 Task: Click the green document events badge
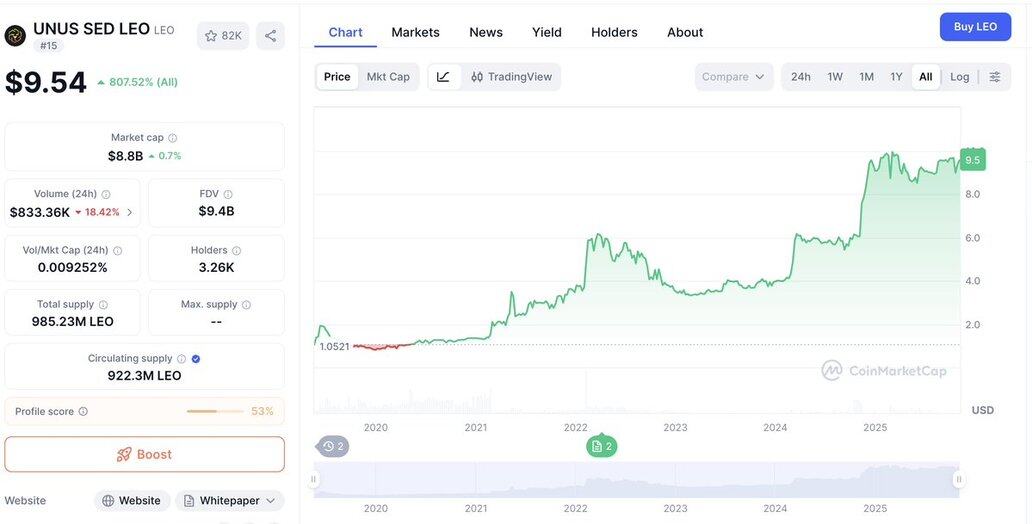(601, 447)
